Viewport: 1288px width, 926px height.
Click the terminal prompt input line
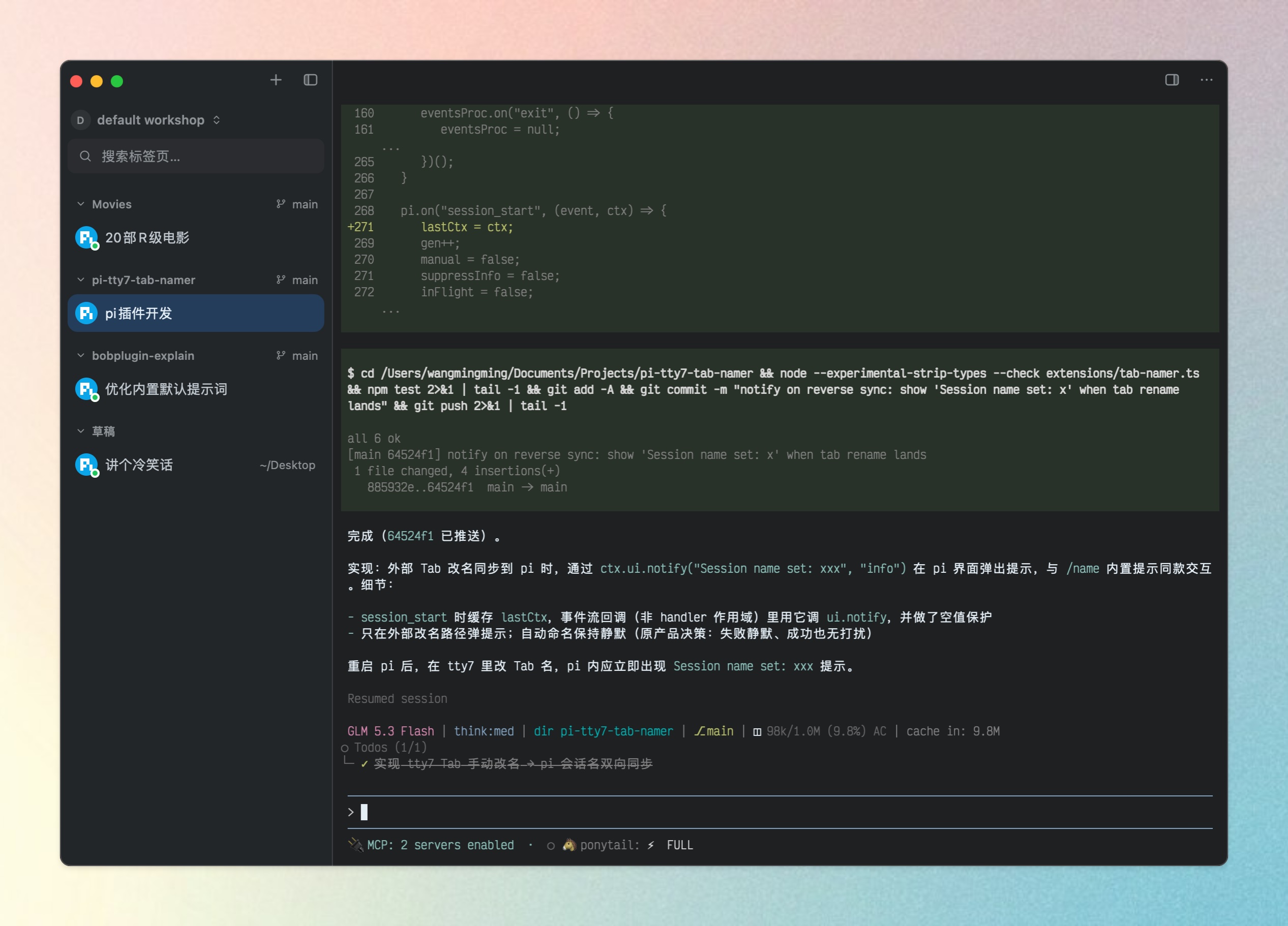pos(779,812)
